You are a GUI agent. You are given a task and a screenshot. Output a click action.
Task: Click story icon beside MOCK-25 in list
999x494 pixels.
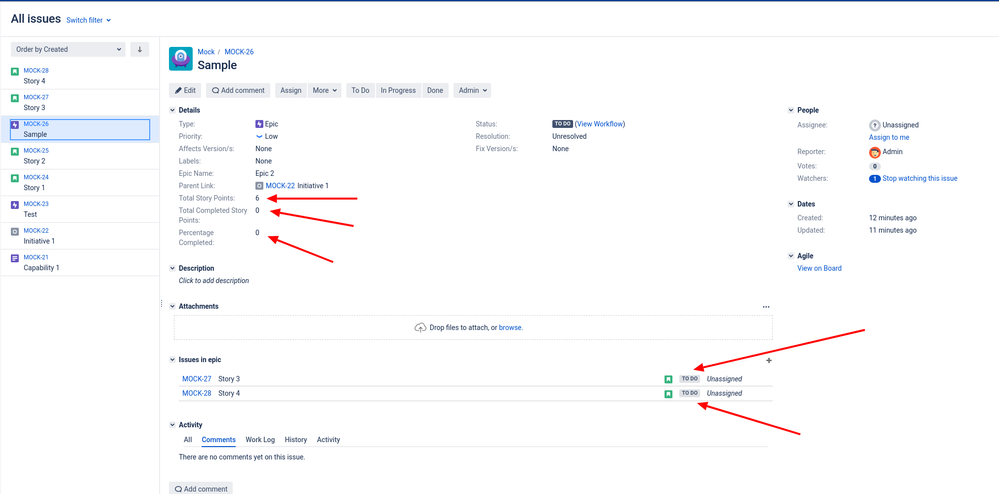tap(15, 152)
